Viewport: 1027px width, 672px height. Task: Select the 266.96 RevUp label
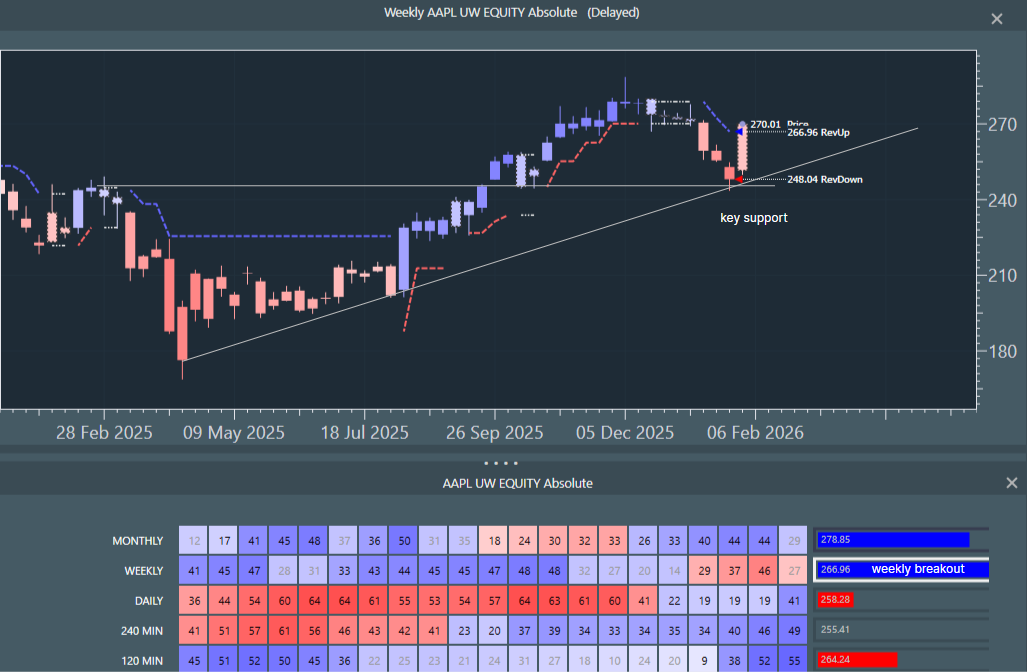tap(824, 132)
